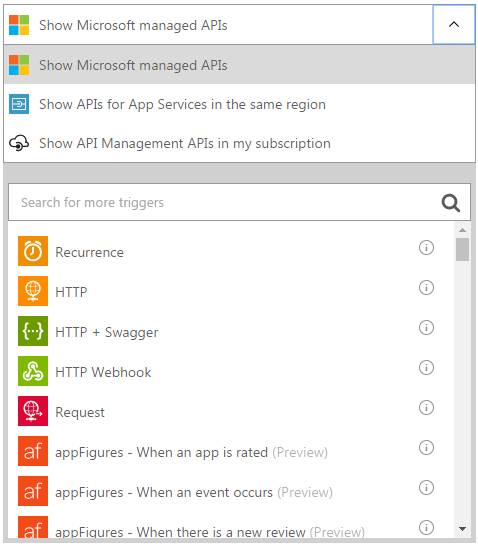Click the HTTP Webhook green icon
Screen dimensions: 478x551
click(x=33, y=371)
